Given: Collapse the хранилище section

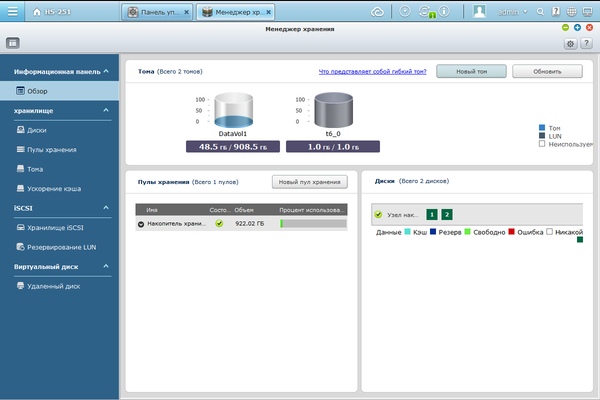Looking at the screenshot, I should [x=106, y=110].
